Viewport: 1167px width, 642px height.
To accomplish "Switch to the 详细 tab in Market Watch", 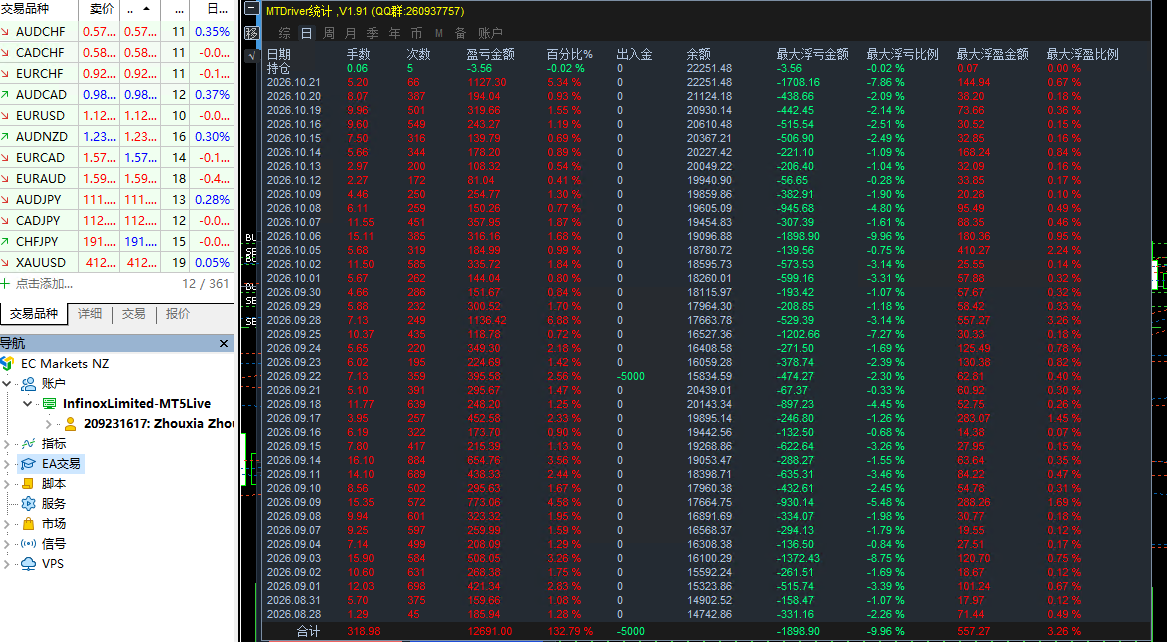I will (90, 314).
